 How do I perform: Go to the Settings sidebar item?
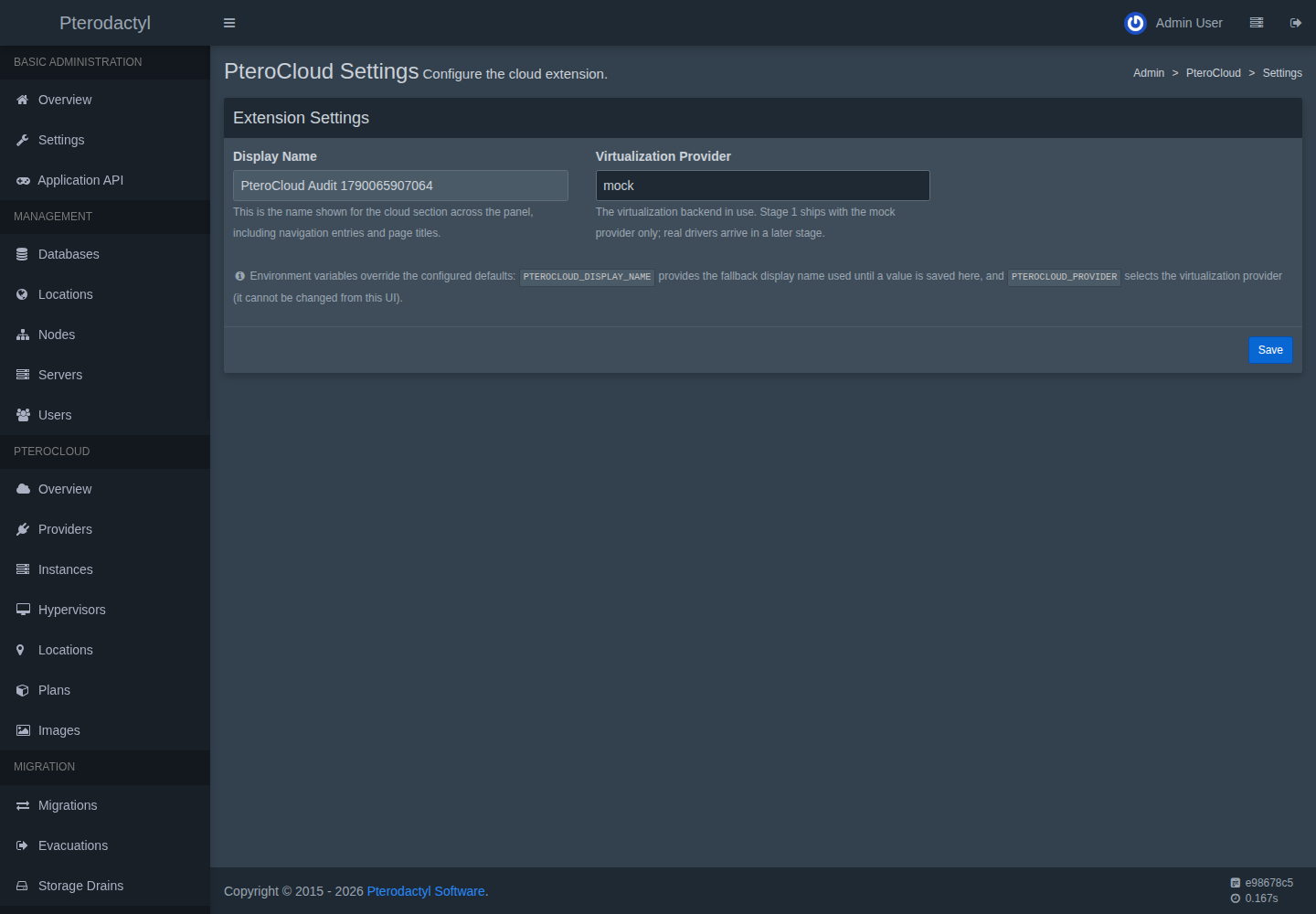105,140
